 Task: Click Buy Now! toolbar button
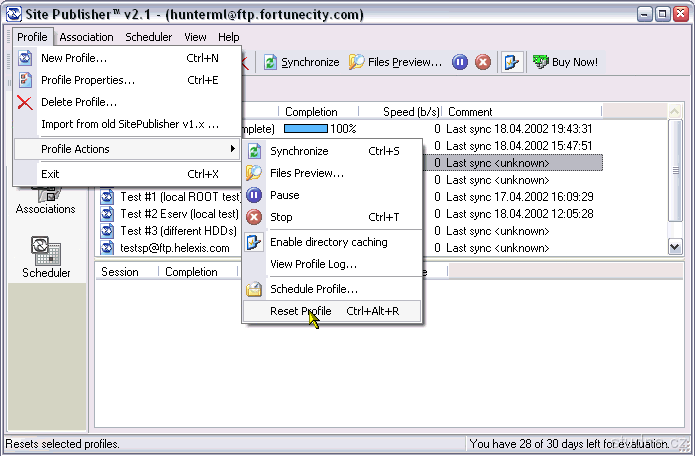[x=565, y=62]
